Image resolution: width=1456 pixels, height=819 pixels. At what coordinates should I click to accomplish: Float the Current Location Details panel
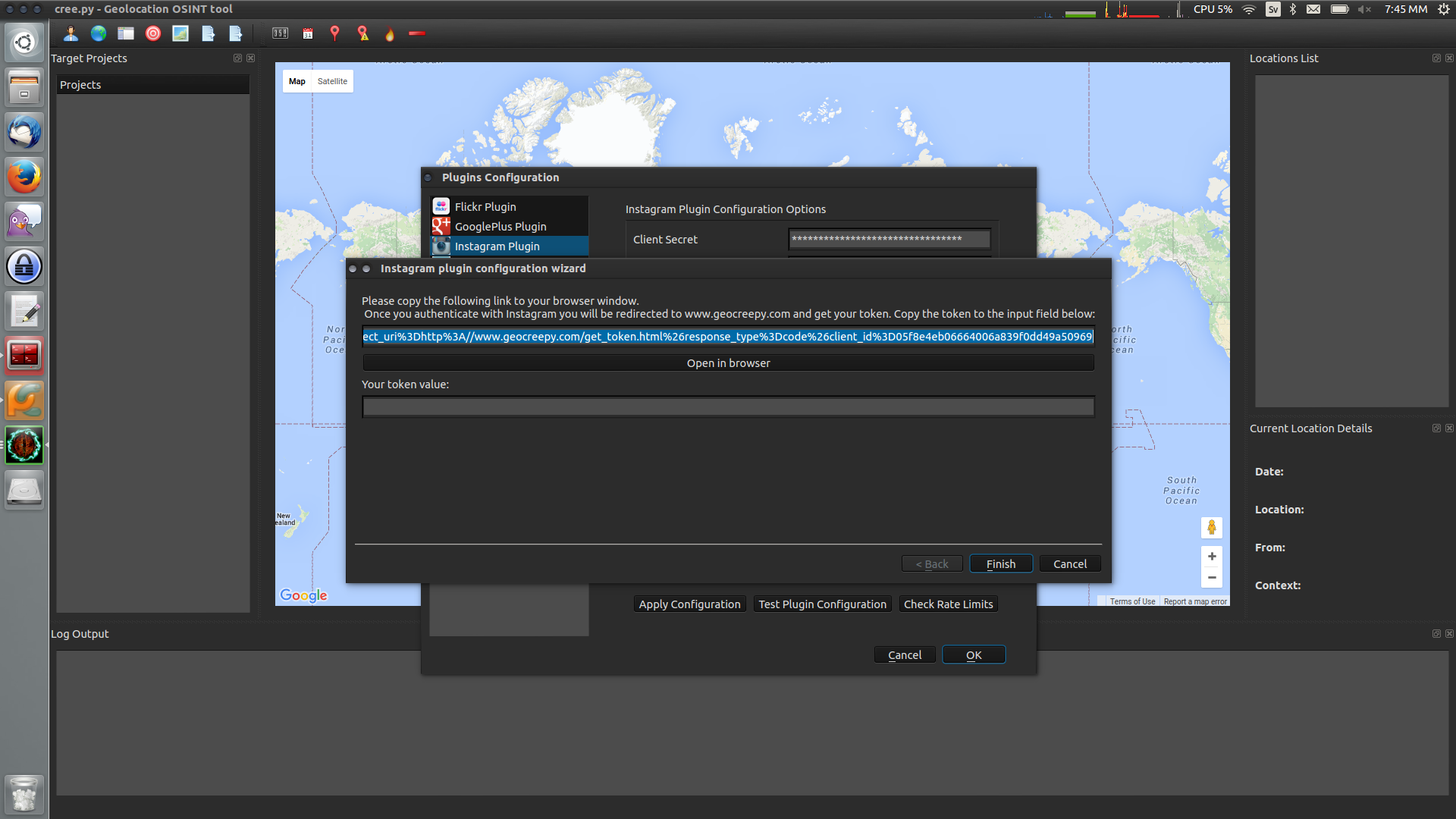click(1436, 428)
